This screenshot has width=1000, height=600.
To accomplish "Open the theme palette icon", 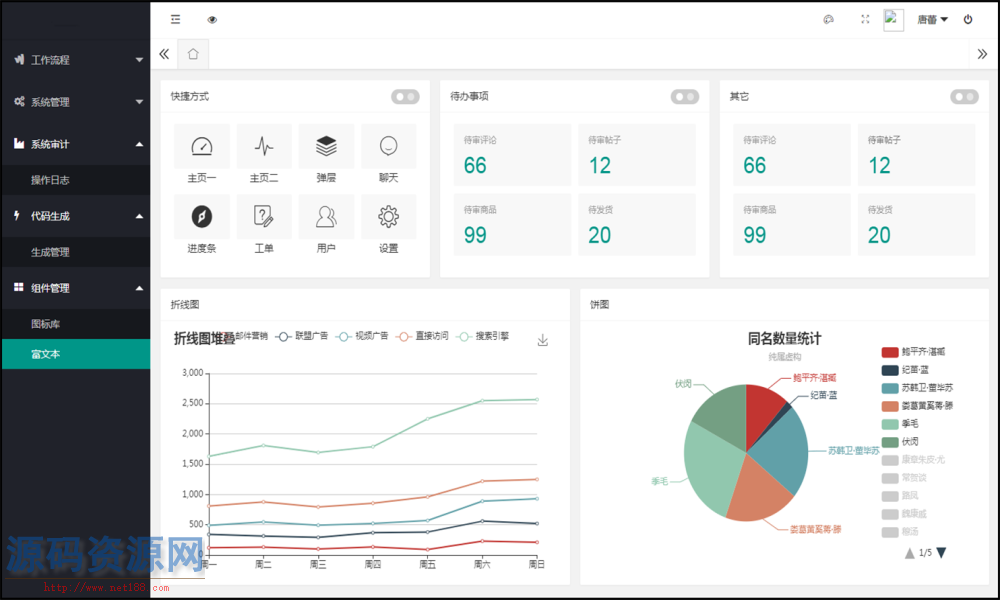I will click(828, 20).
